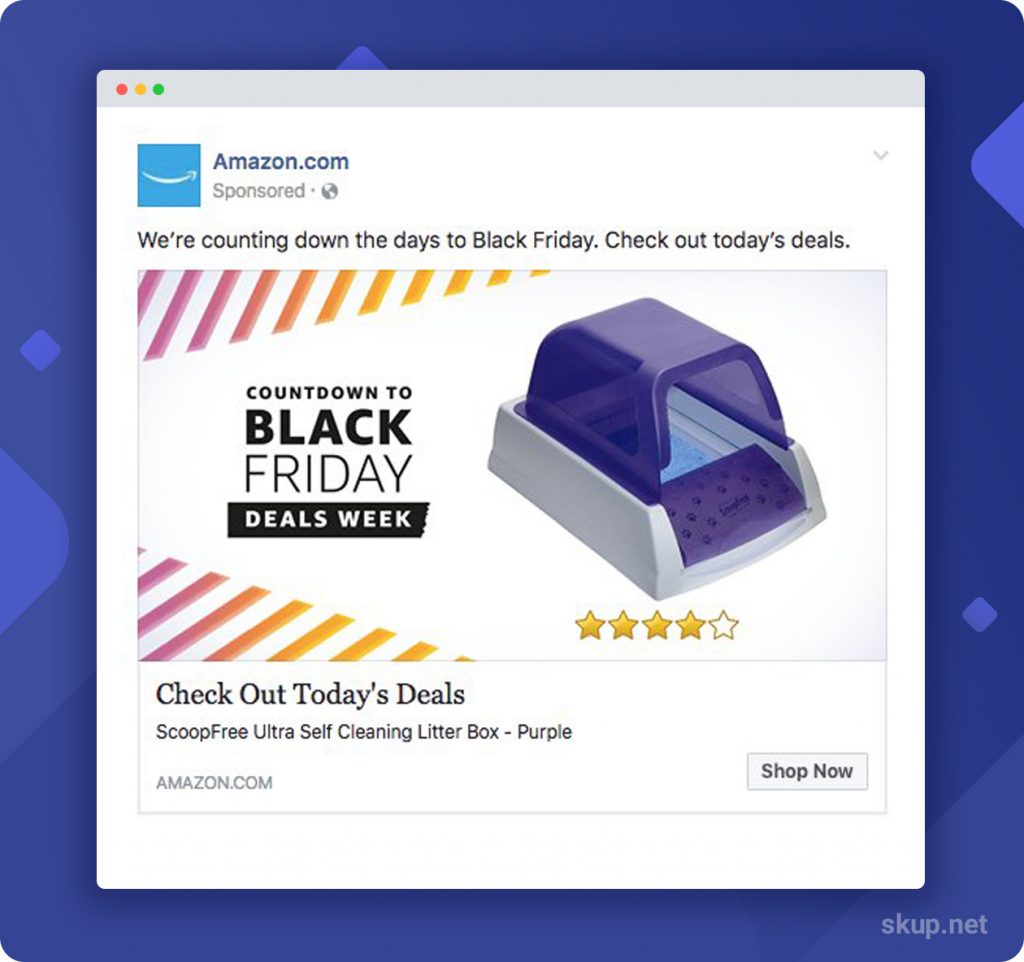Click the yellow minimize window dot
This screenshot has width=1024, height=962.
[140, 89]
